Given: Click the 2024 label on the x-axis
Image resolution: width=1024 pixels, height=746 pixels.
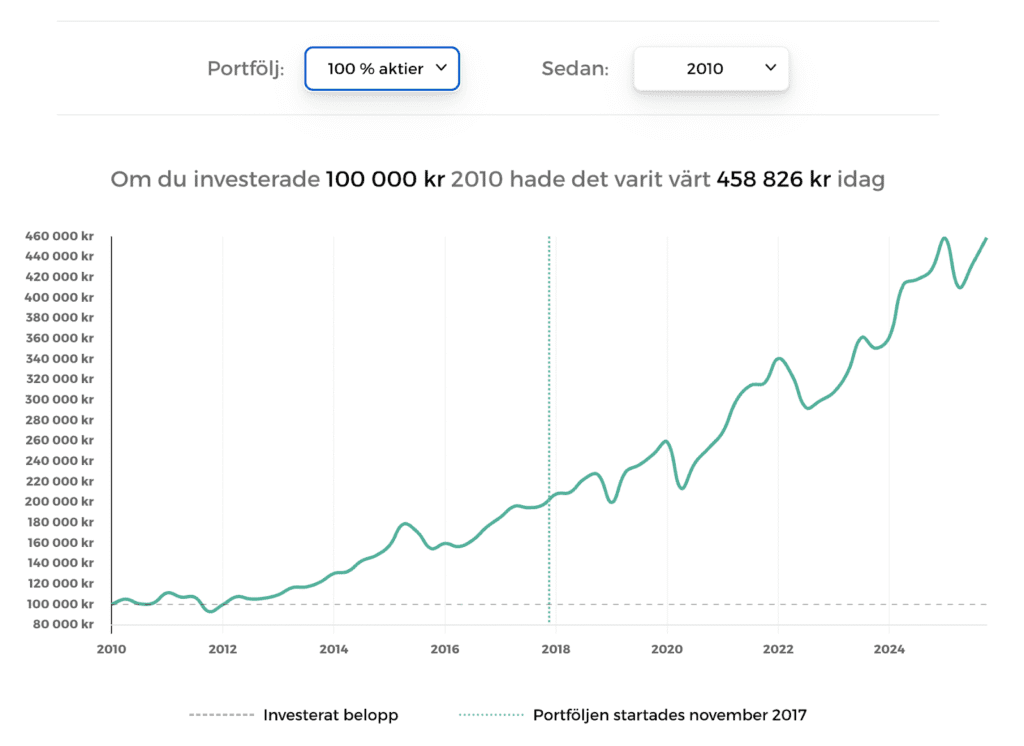Looking at the screenshot, I should coord(889,649).
